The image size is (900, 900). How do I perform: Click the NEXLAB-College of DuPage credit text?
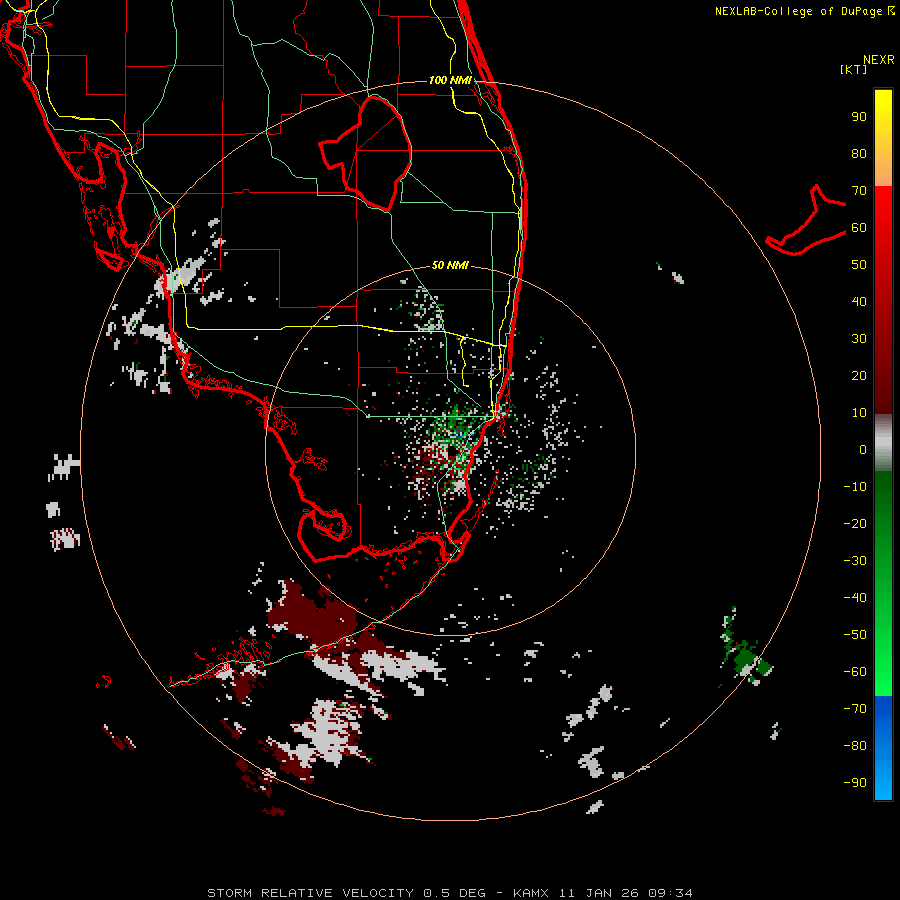coord(804,11)
